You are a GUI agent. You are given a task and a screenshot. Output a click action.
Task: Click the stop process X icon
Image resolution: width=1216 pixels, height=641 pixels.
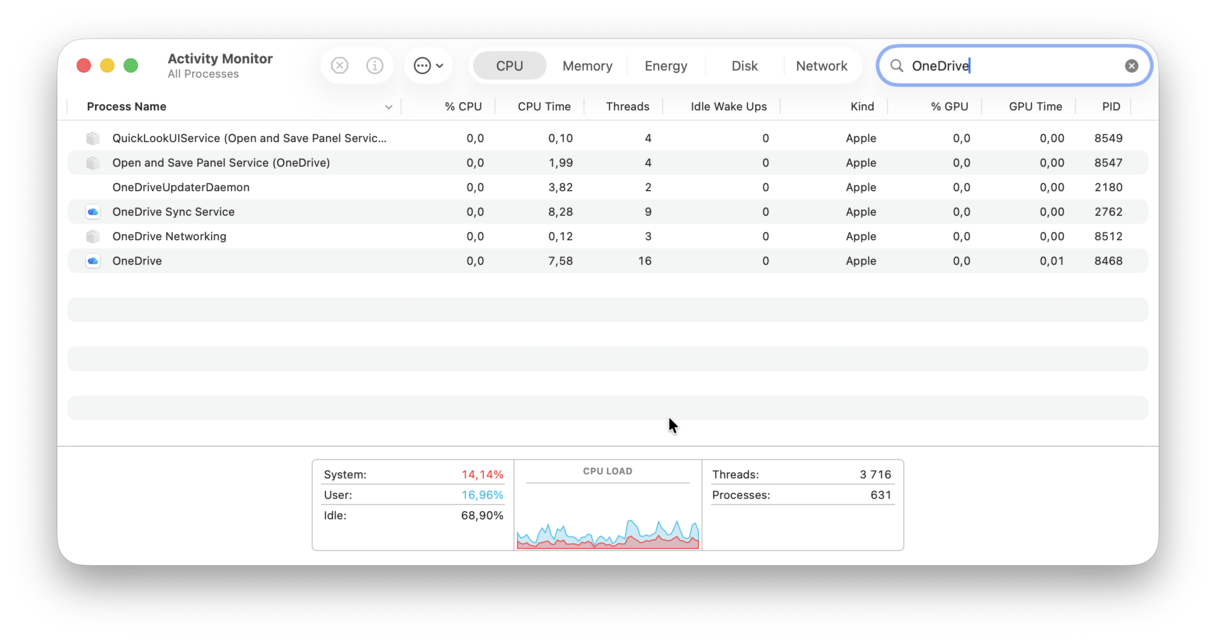click(x=340, y=66)
